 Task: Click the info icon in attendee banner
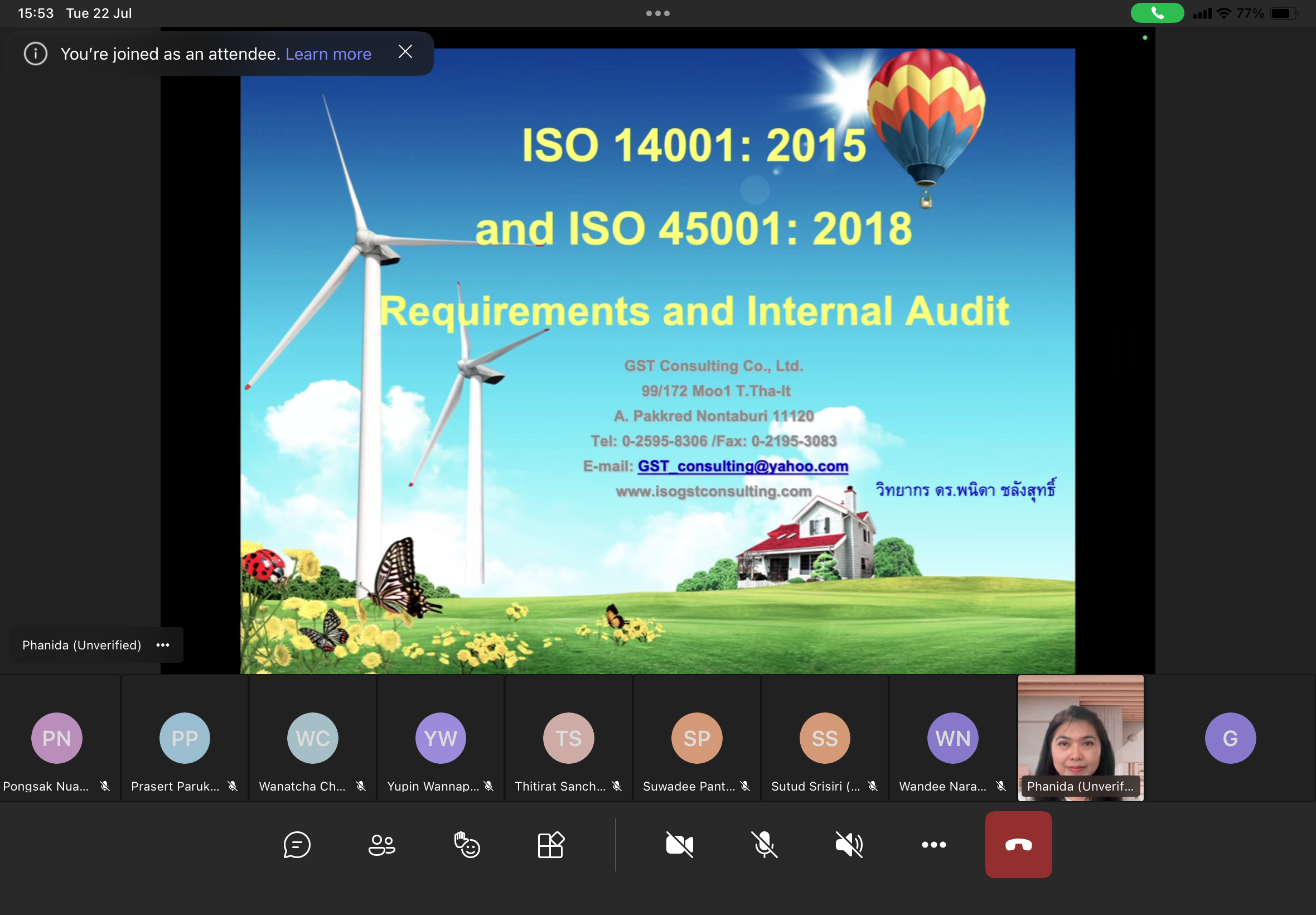36,54
